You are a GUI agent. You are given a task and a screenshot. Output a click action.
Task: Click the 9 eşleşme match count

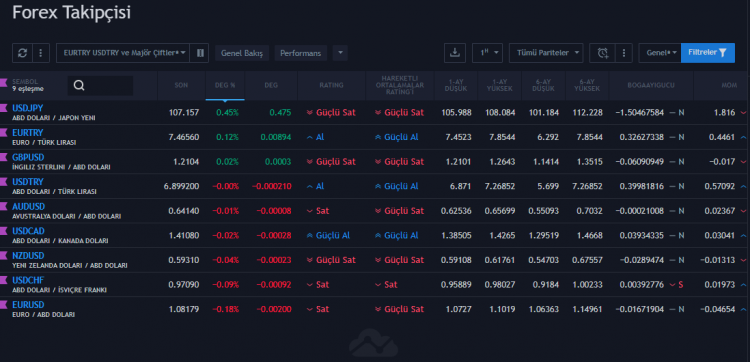(x=28, y=89)
